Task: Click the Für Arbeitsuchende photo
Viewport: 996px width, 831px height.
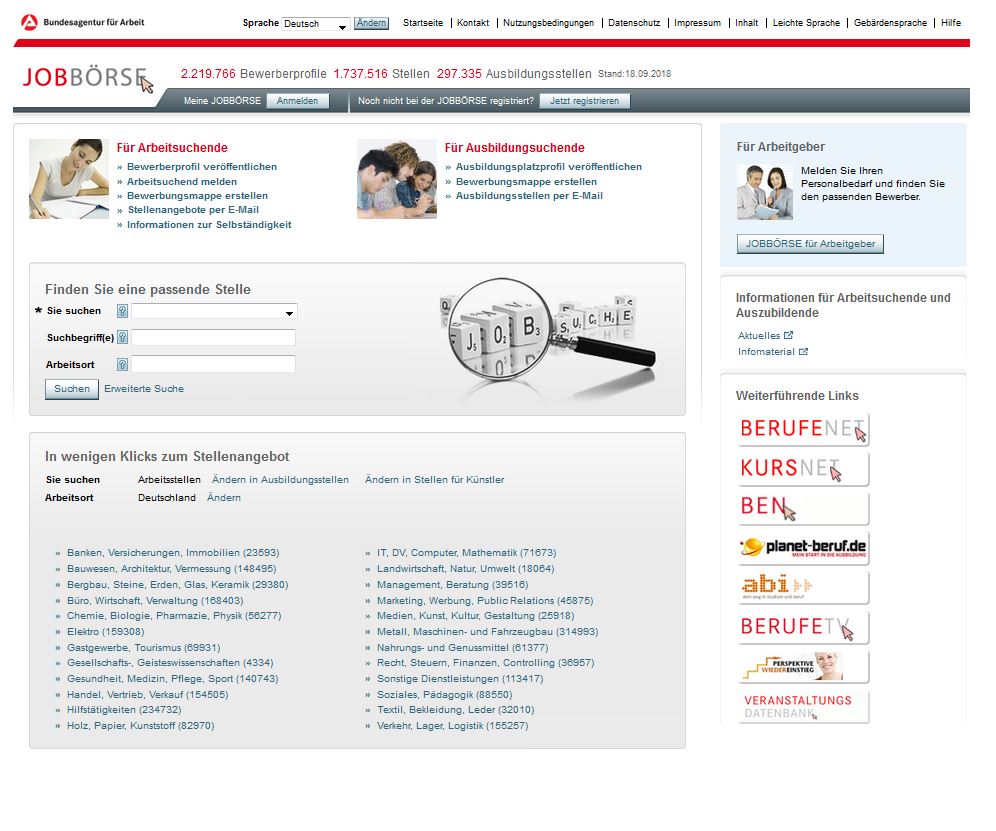Action: coord(69,179)
